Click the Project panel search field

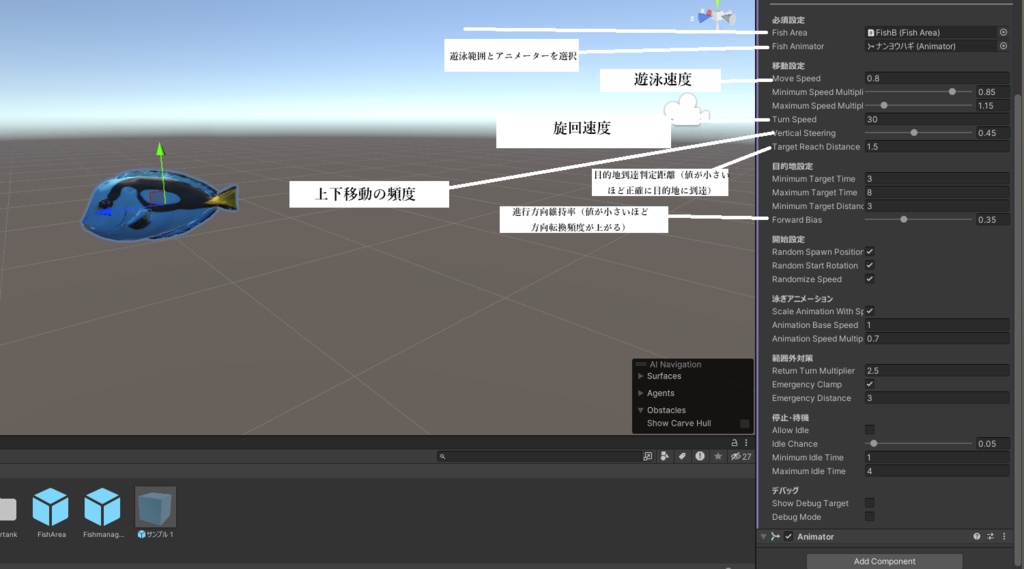click(x=537, y=457)
